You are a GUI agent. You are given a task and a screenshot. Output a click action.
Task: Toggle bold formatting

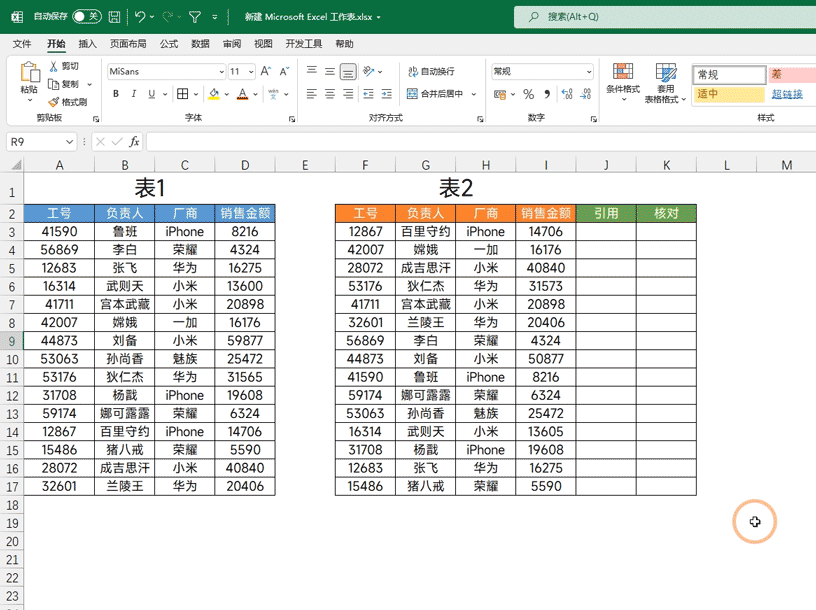click(x=115, y=93)
